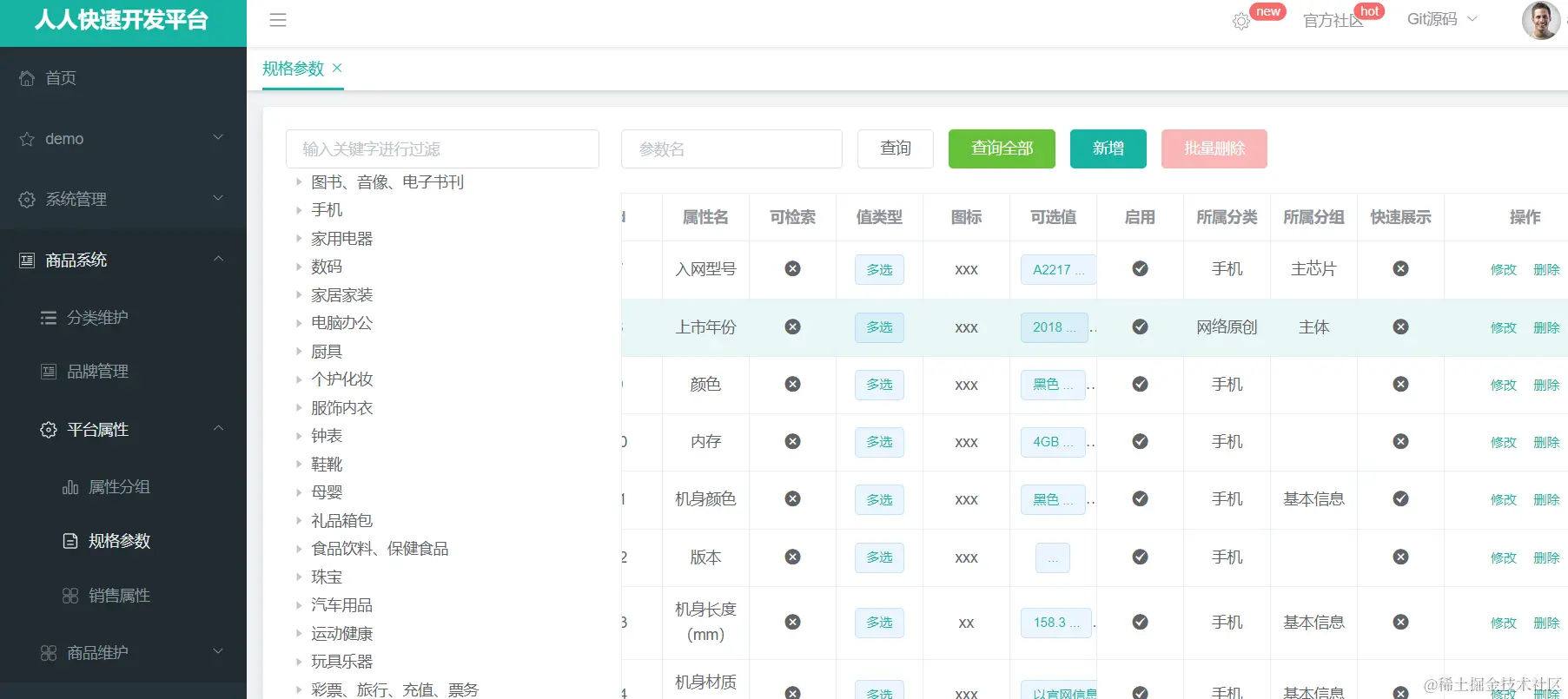Open the Git源码 dropdown
1568x699 pixels.
(1442, 19)
